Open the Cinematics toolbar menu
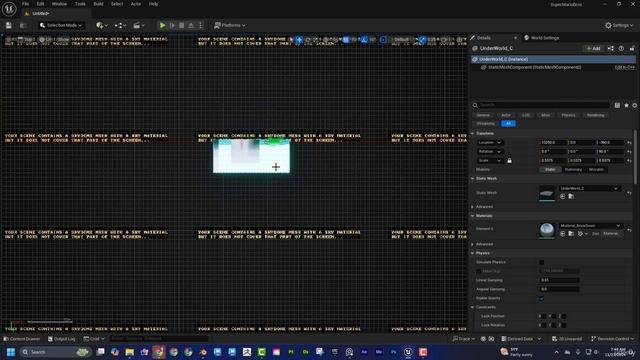 (x=139, y=25)
